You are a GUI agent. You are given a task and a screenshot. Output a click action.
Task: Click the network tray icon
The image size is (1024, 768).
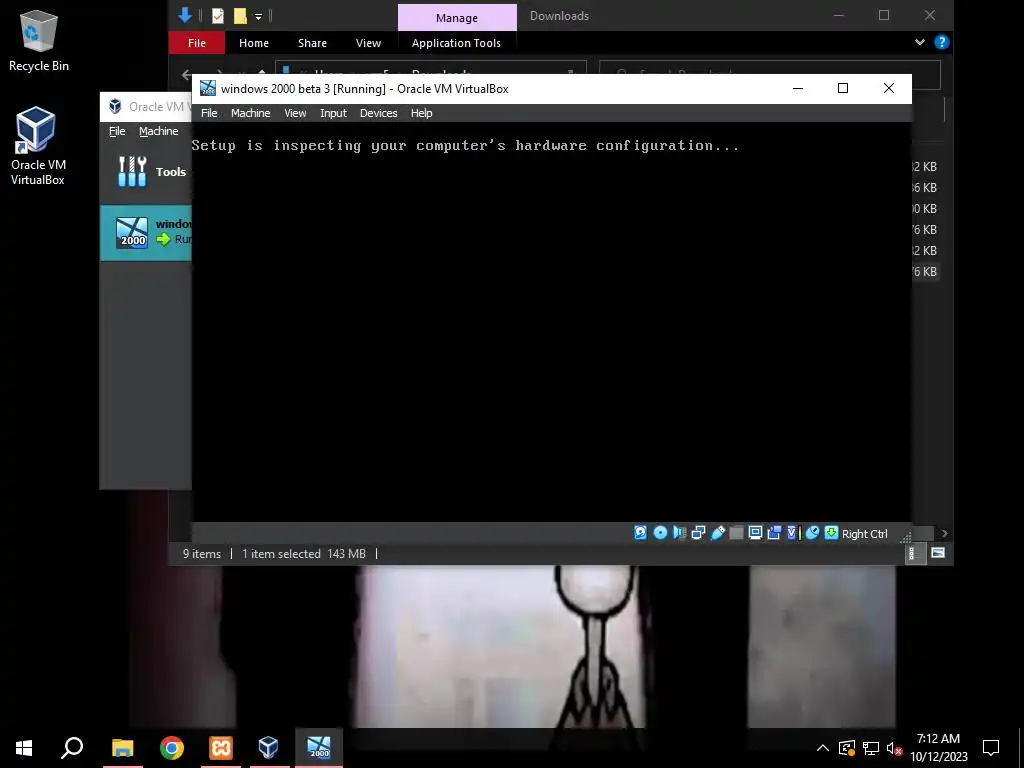(x=871, y=748)
